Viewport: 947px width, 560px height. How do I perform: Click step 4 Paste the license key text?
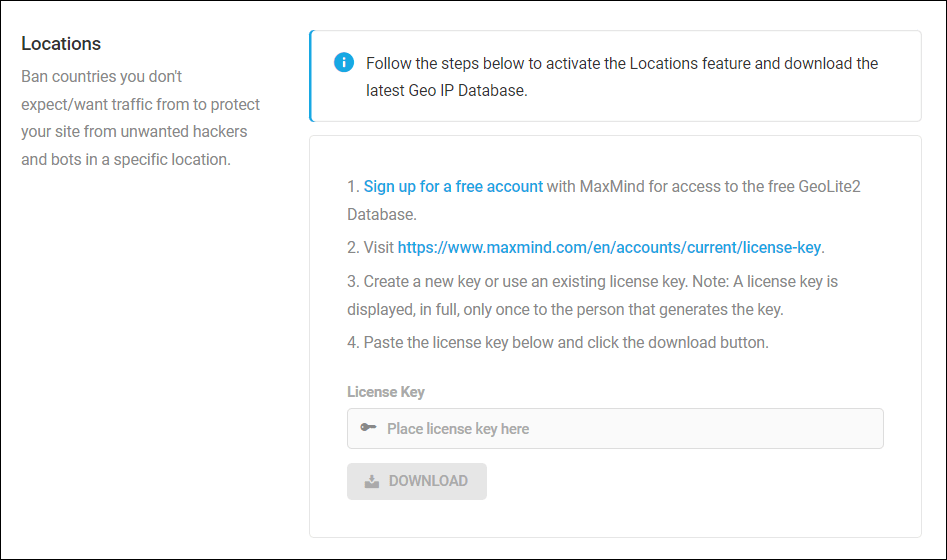(558, 343)
